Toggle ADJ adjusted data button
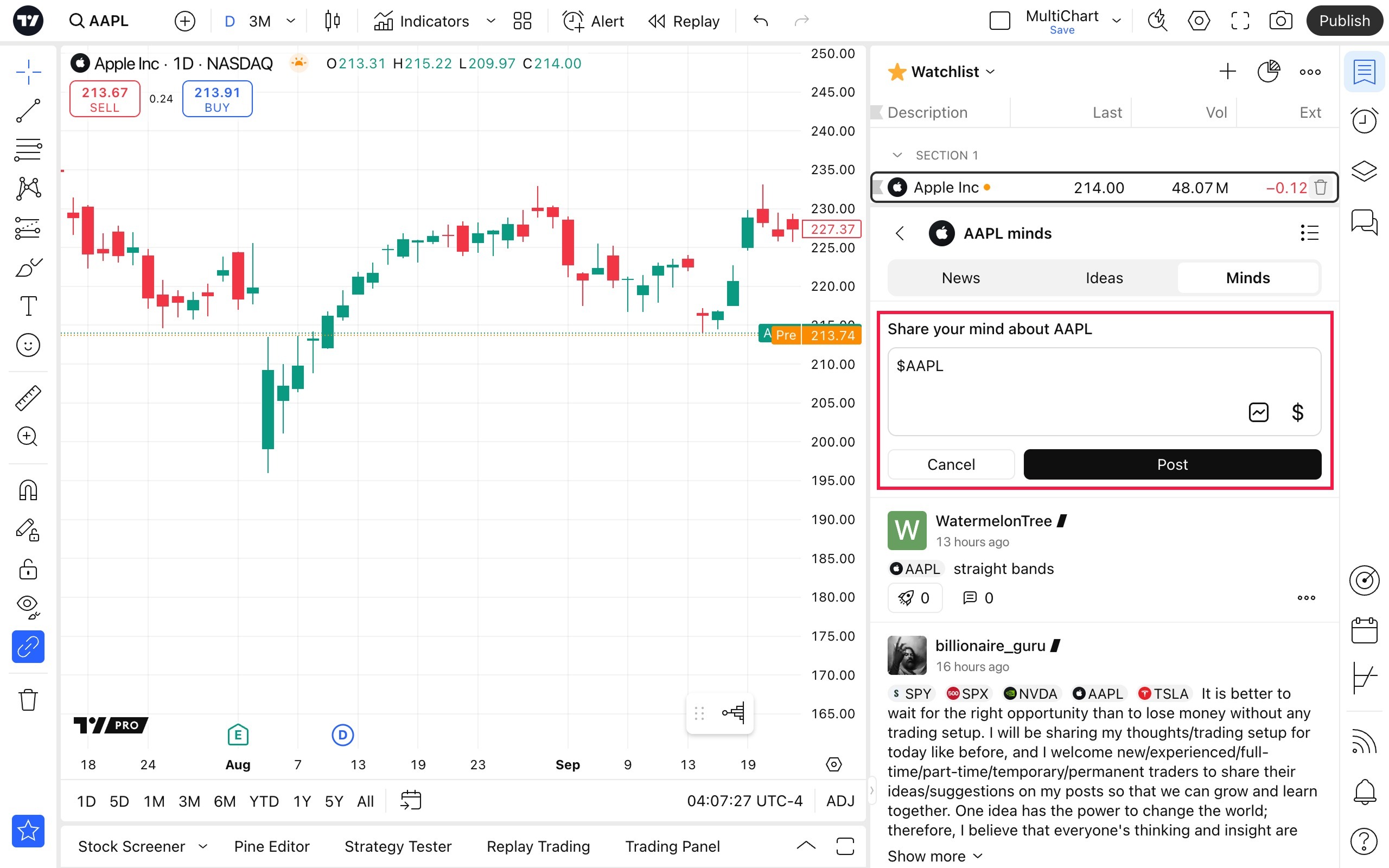Screen dimensions: 1389x868 click(x=840, y=801)
